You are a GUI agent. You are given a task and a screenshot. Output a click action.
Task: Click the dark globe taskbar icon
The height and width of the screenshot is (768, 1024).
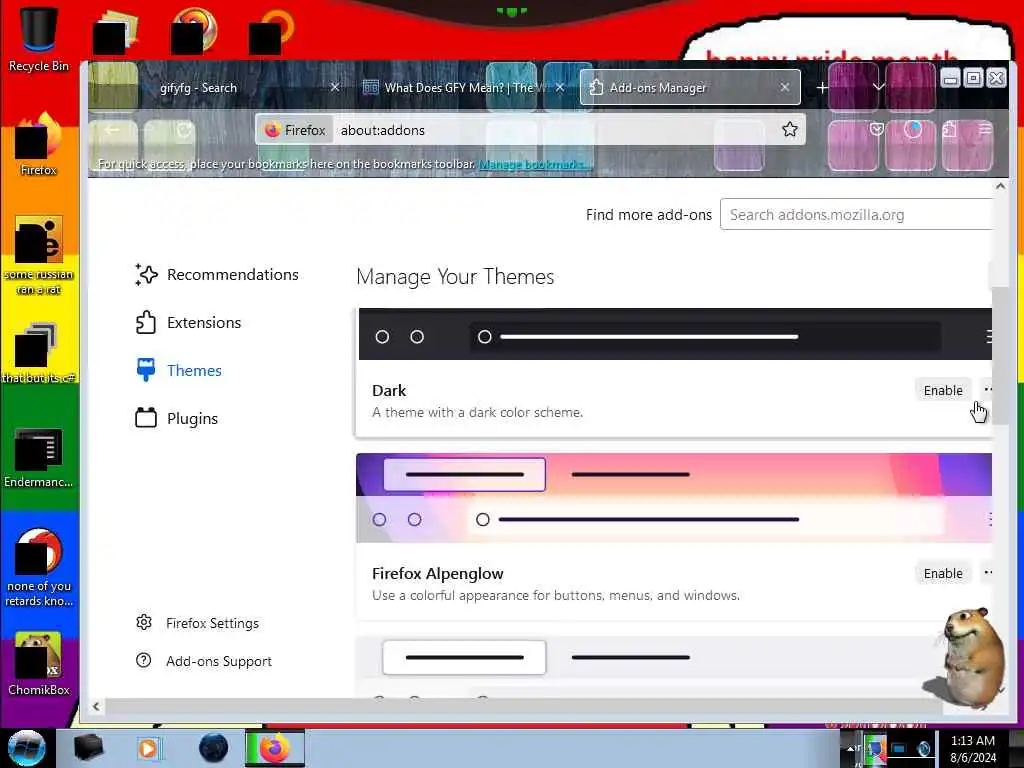[213, 748]
